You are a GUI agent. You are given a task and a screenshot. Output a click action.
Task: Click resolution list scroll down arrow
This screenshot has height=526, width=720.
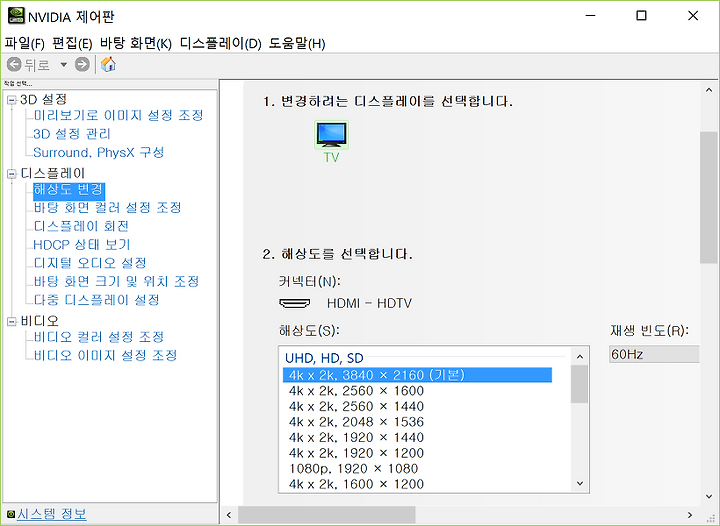[x=579, y=483]
